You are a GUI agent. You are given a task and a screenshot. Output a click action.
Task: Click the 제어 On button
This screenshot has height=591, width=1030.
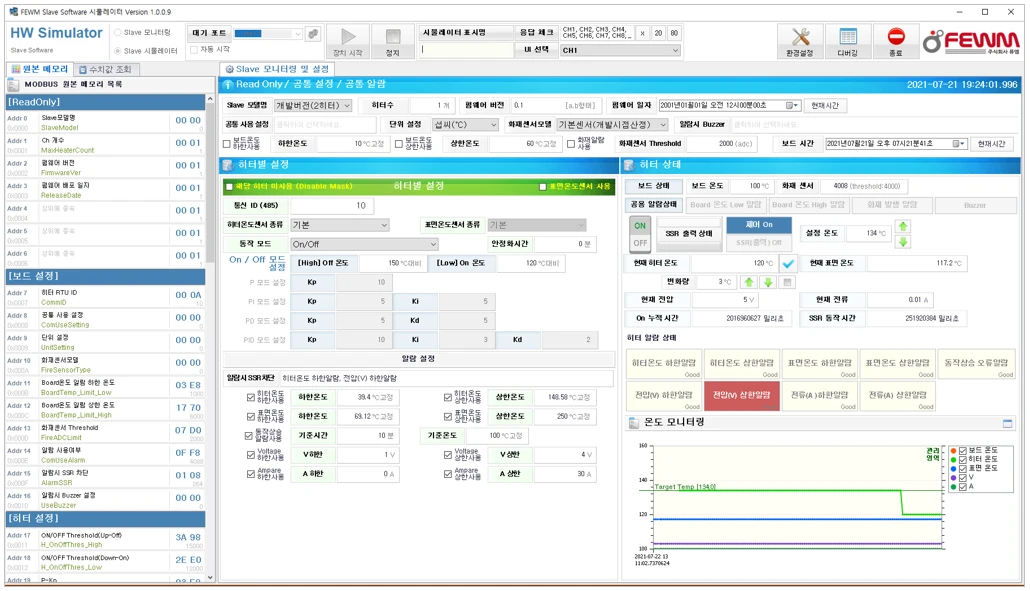(759, 225)
